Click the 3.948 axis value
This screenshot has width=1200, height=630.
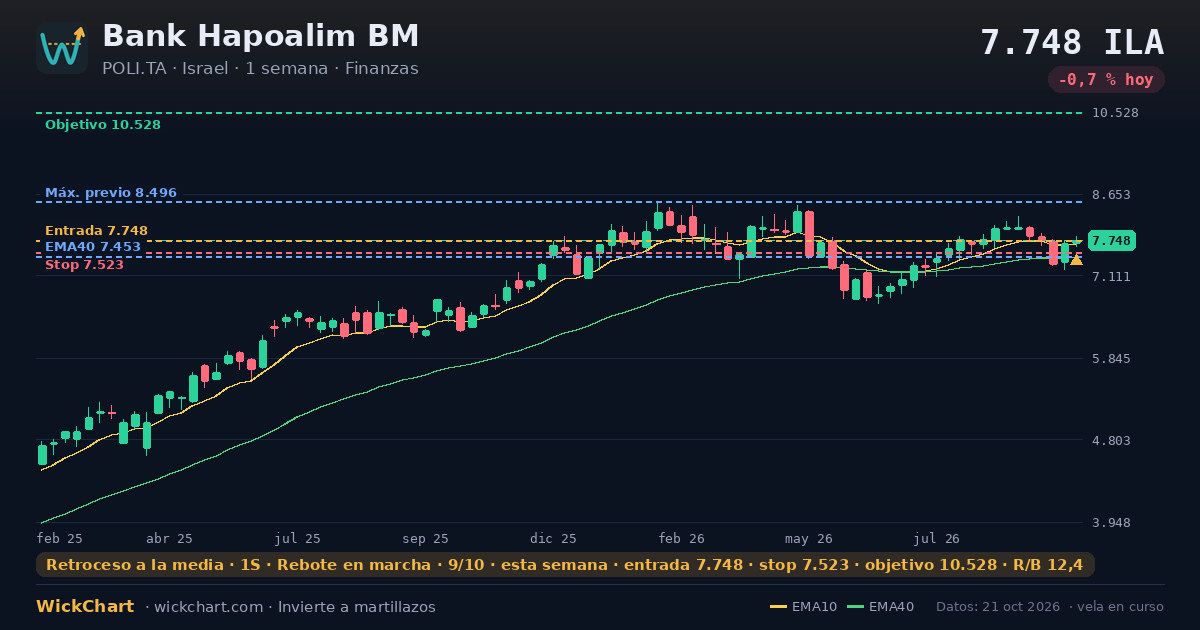click(1112, 523)
